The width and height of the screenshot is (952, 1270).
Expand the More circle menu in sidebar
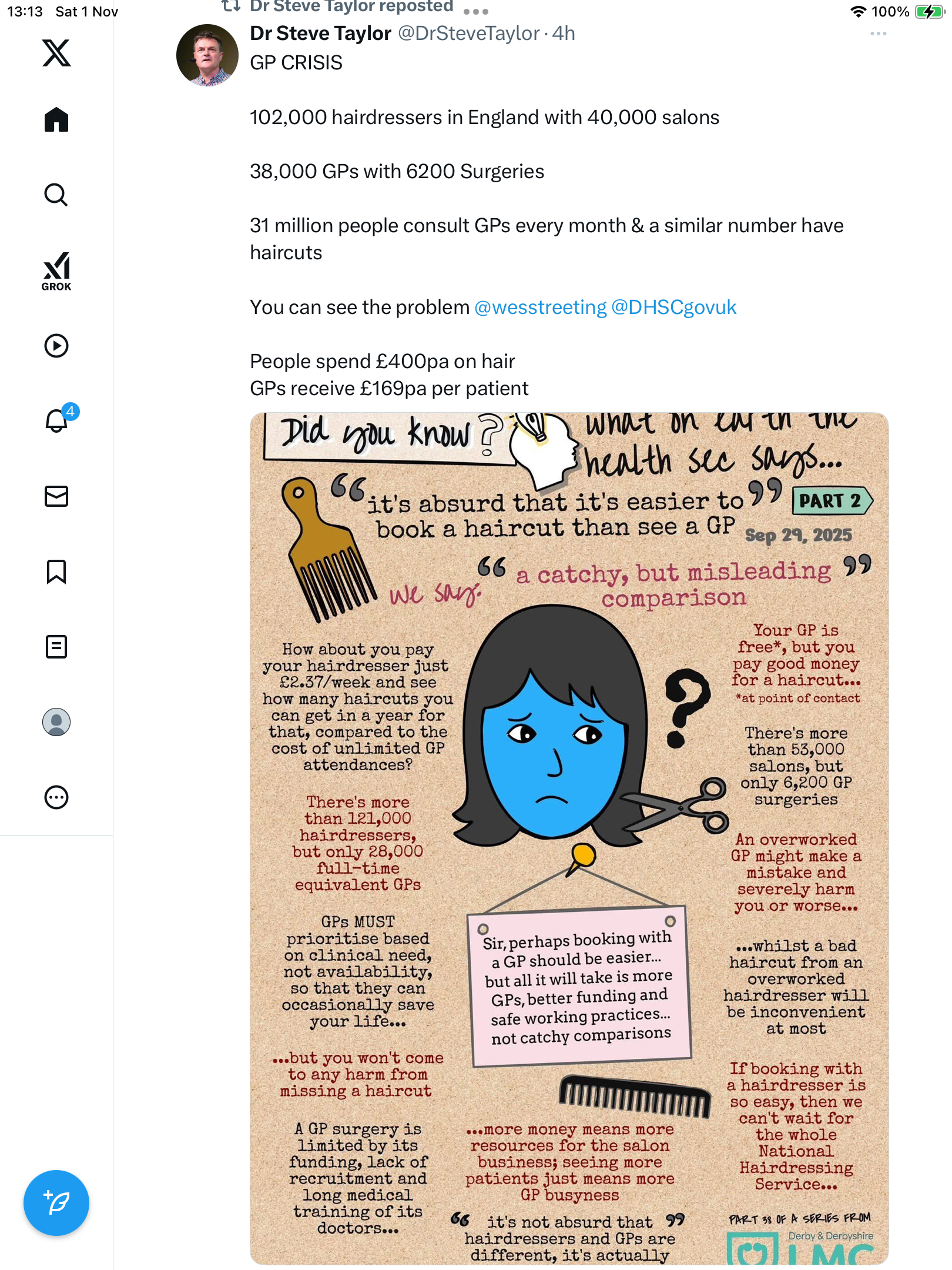coord(56,797)
